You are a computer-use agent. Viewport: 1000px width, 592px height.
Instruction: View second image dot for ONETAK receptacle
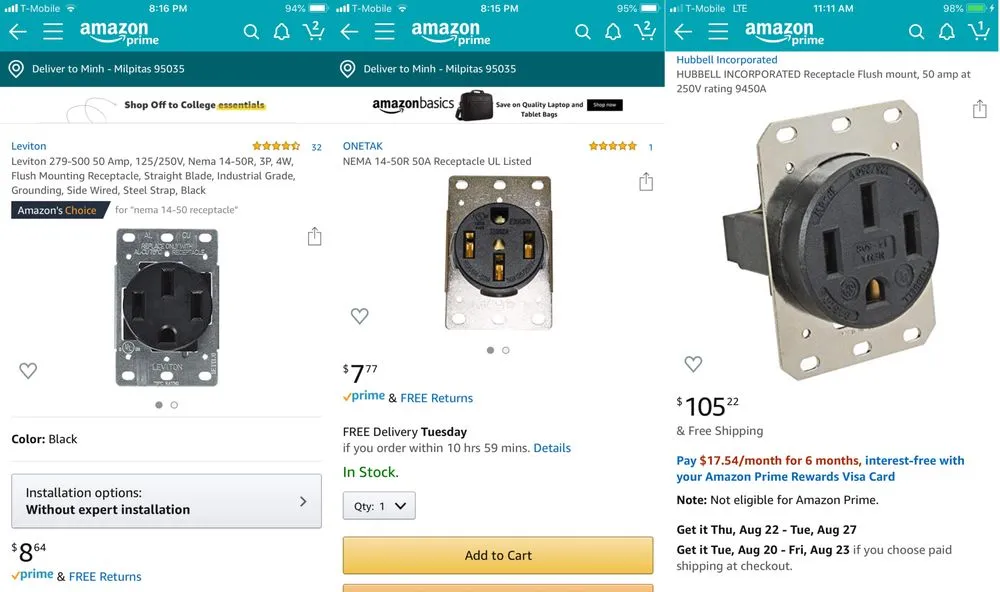point(506,351)
